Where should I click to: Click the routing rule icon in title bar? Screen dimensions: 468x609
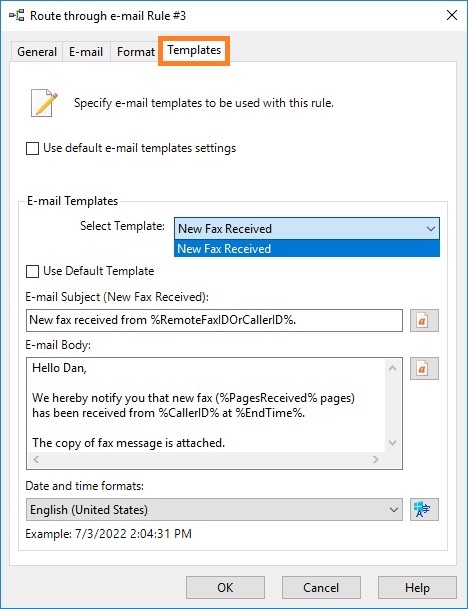(17, 16)
